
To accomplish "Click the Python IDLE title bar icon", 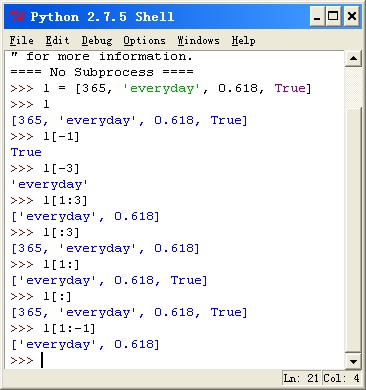I will pyautogui.click(x=17, y=16).
